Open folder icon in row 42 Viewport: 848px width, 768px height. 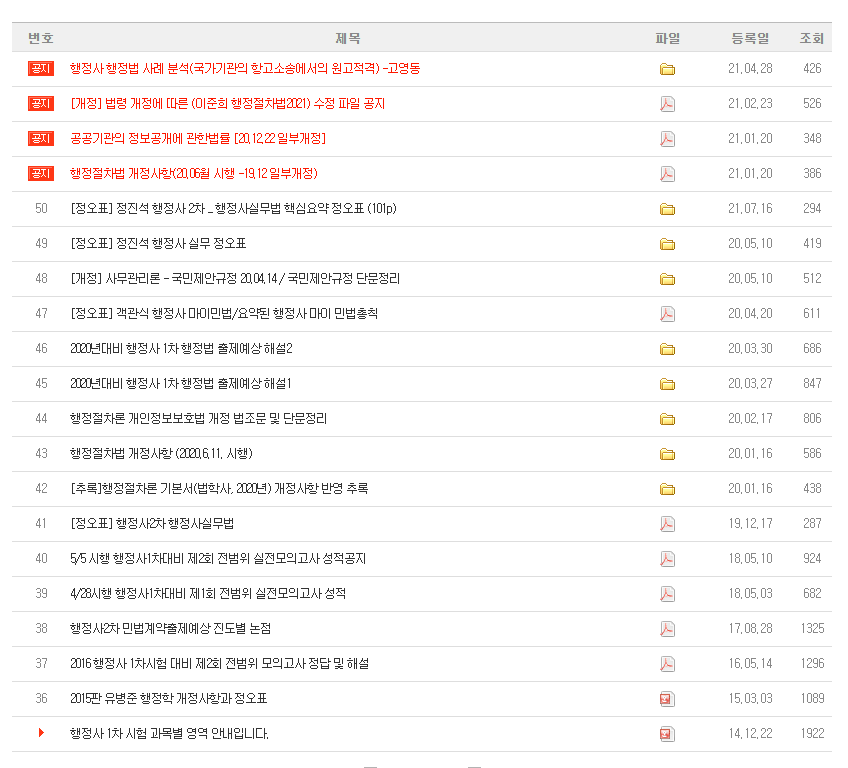(x=667, y=489)
